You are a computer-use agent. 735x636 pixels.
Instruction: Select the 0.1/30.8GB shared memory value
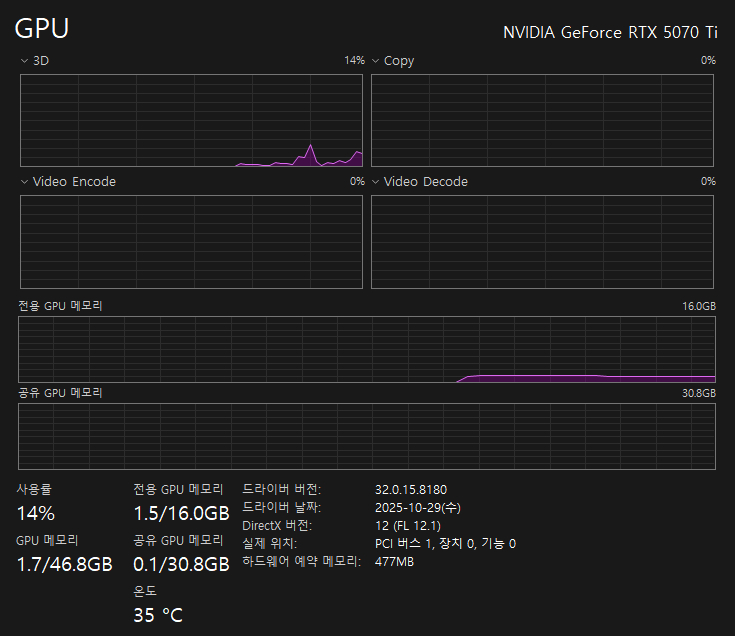181,564
